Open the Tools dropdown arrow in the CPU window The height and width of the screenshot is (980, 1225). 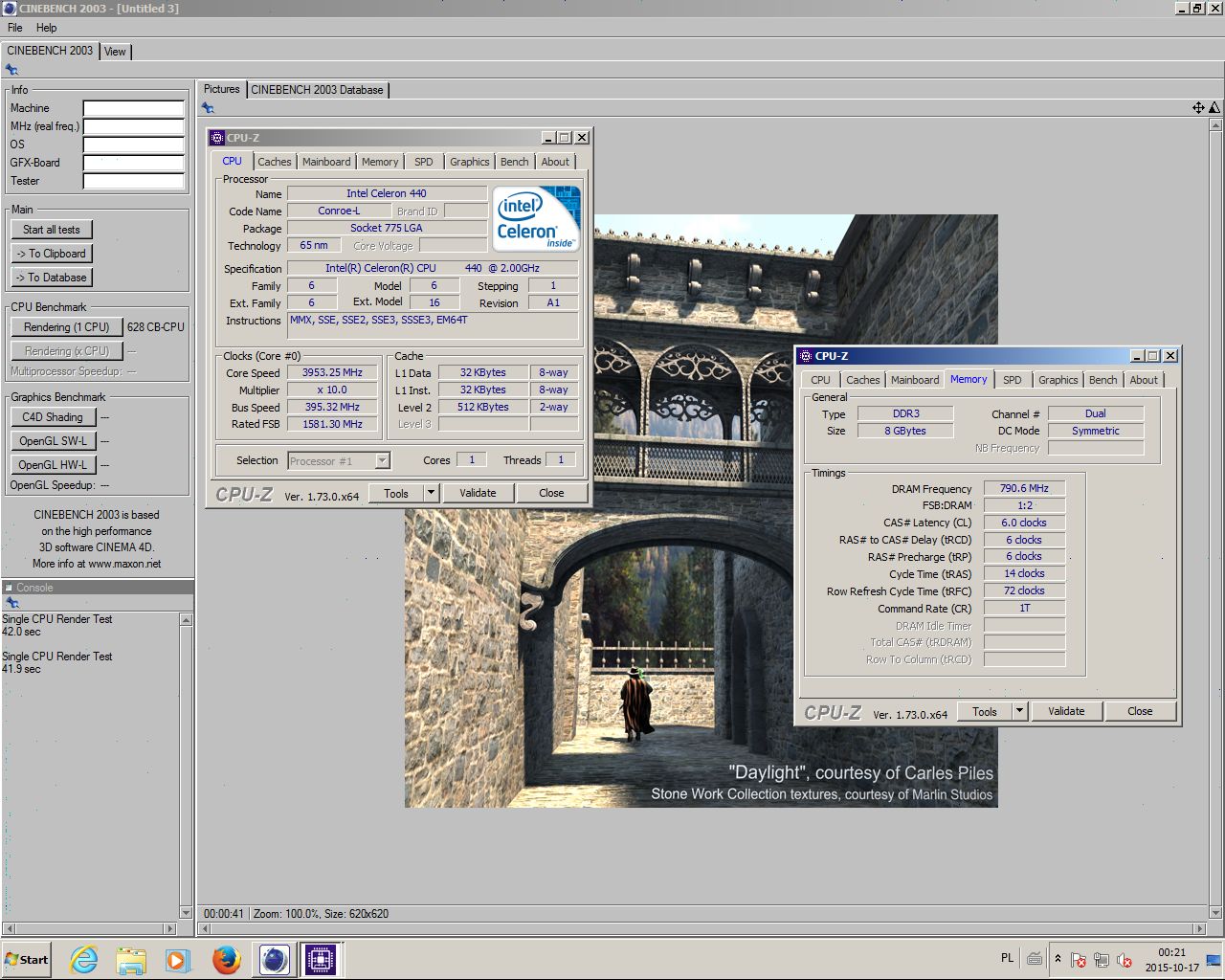(x=431, y=493)
